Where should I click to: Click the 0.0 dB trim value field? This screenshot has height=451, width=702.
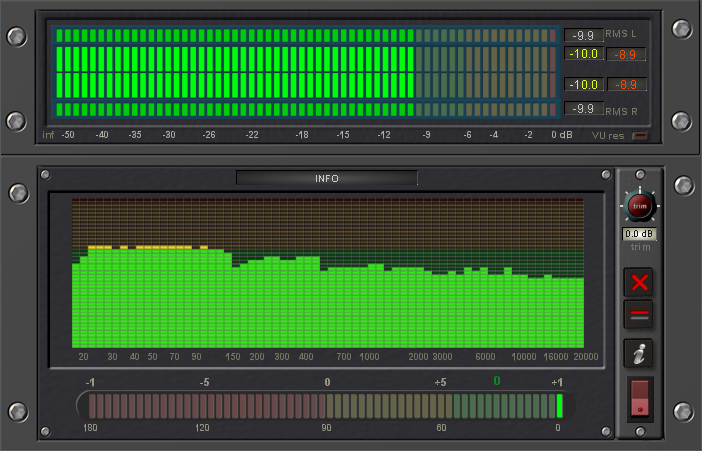[x=639, y=234]
